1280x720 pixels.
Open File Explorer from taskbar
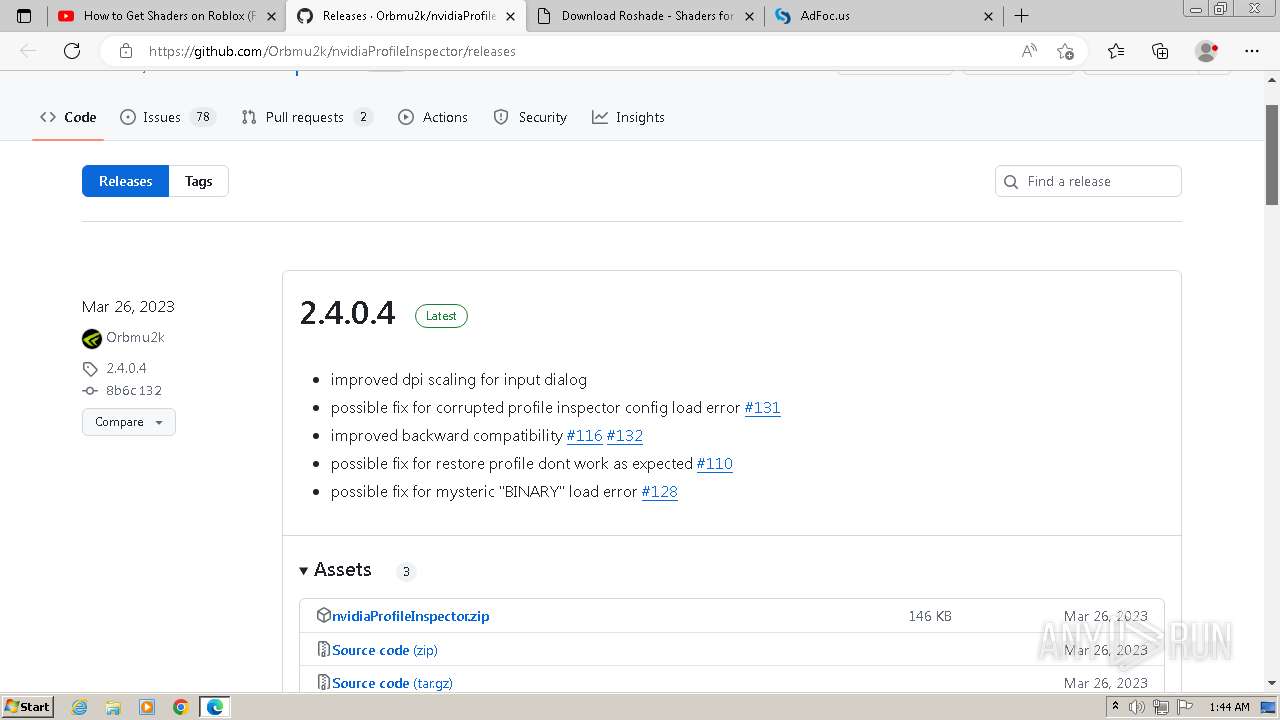(113, 707)
